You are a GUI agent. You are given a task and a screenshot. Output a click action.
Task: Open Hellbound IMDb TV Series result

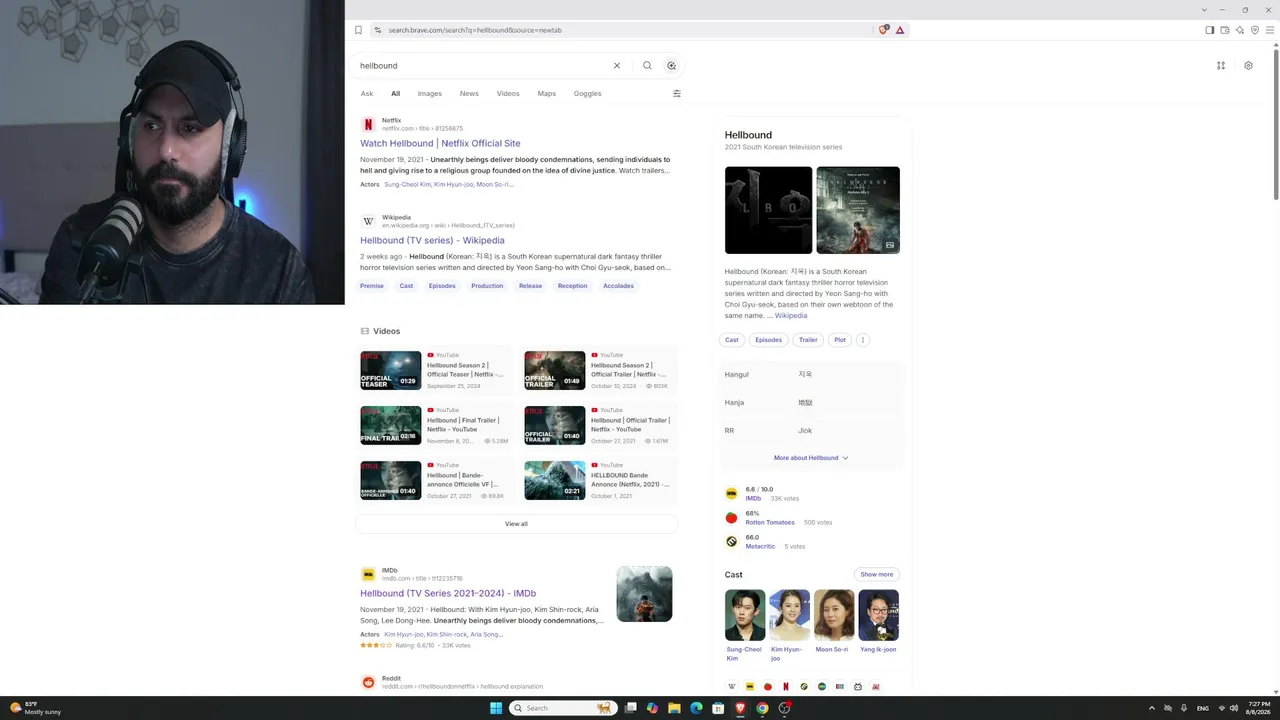448,593
